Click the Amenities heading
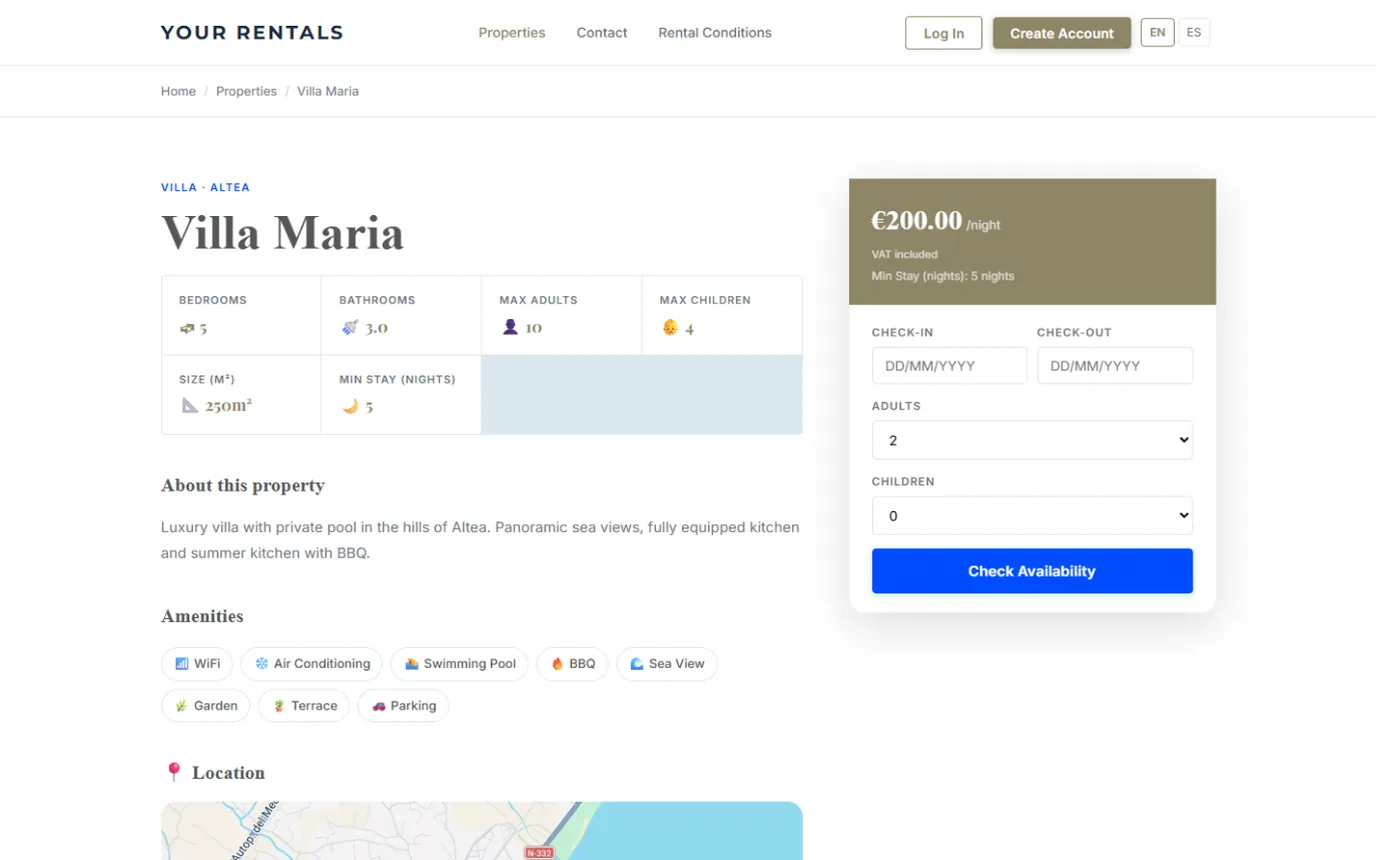The width and height of the screenshot is (1376, 860). pos(202,617)
